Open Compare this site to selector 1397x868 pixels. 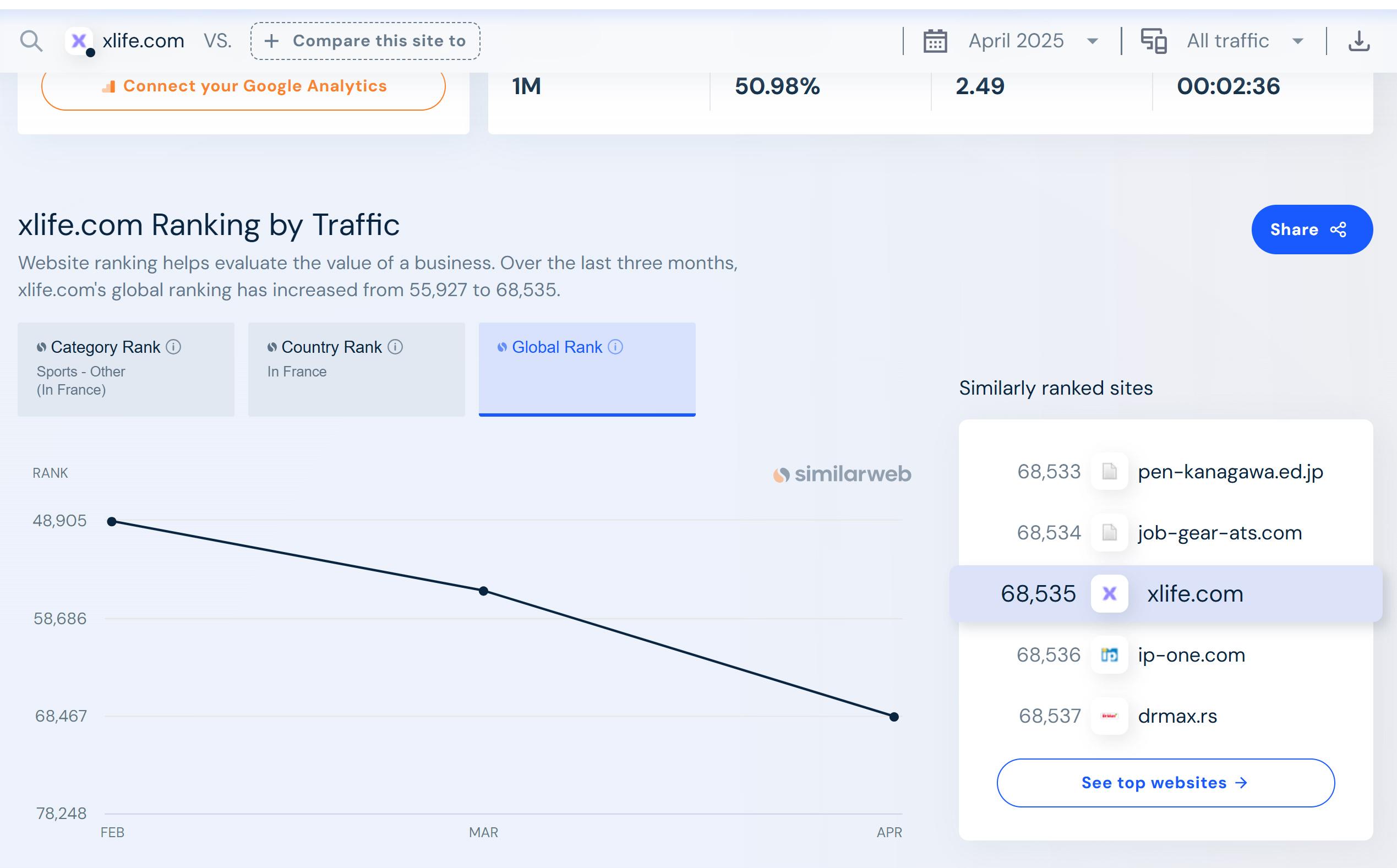click(x=365, y=41)
